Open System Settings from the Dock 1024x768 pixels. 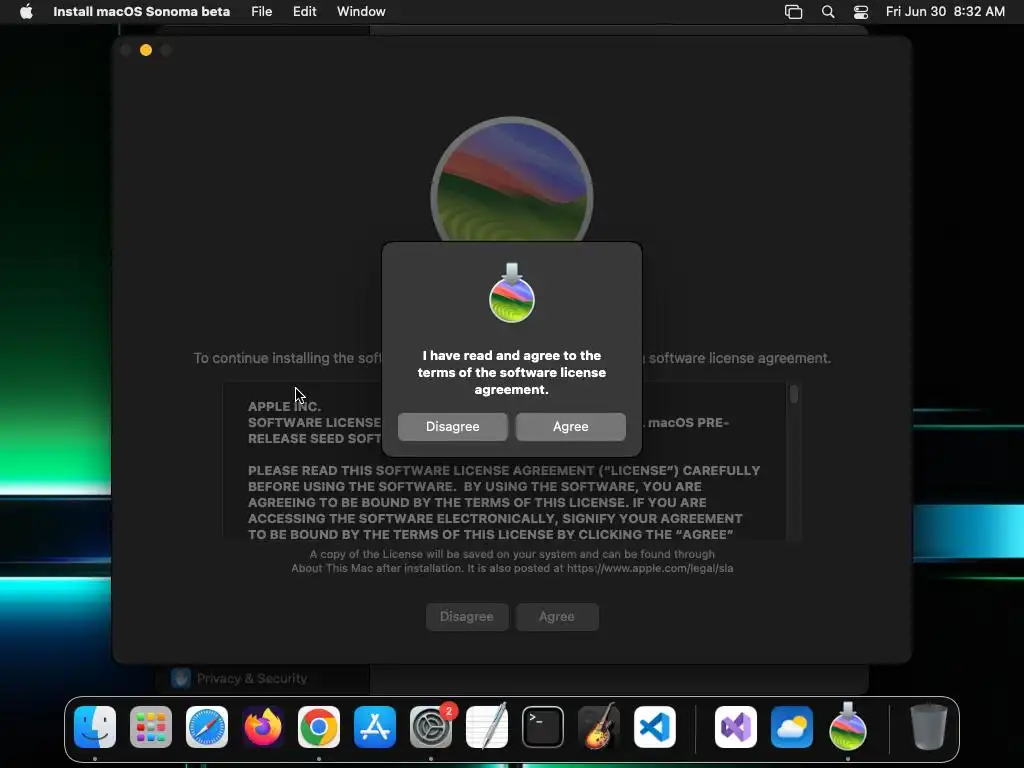[x=431, y=727]
